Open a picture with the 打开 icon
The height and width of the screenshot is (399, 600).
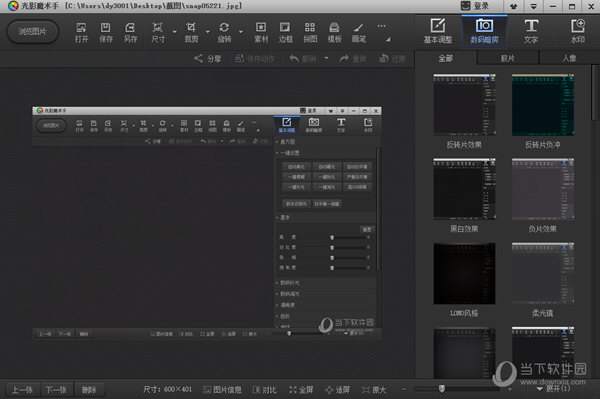tap(81, 32)
